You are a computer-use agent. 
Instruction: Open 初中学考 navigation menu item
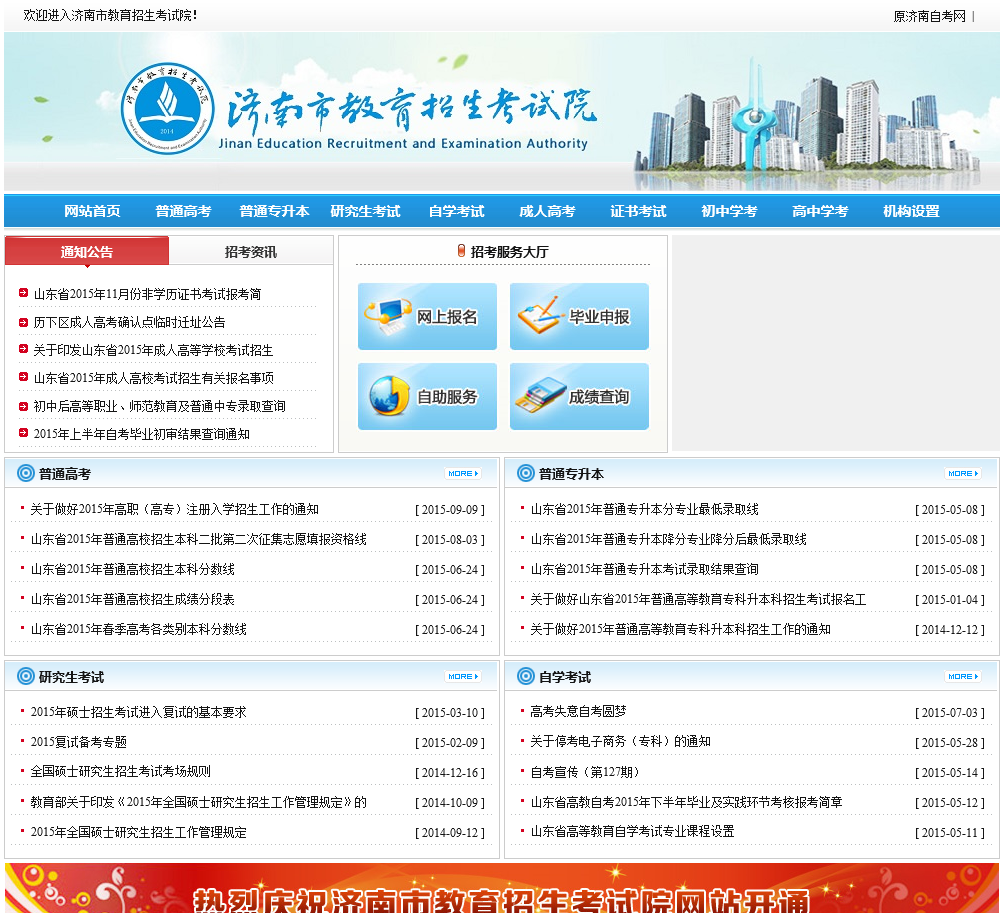click(729, 211)
